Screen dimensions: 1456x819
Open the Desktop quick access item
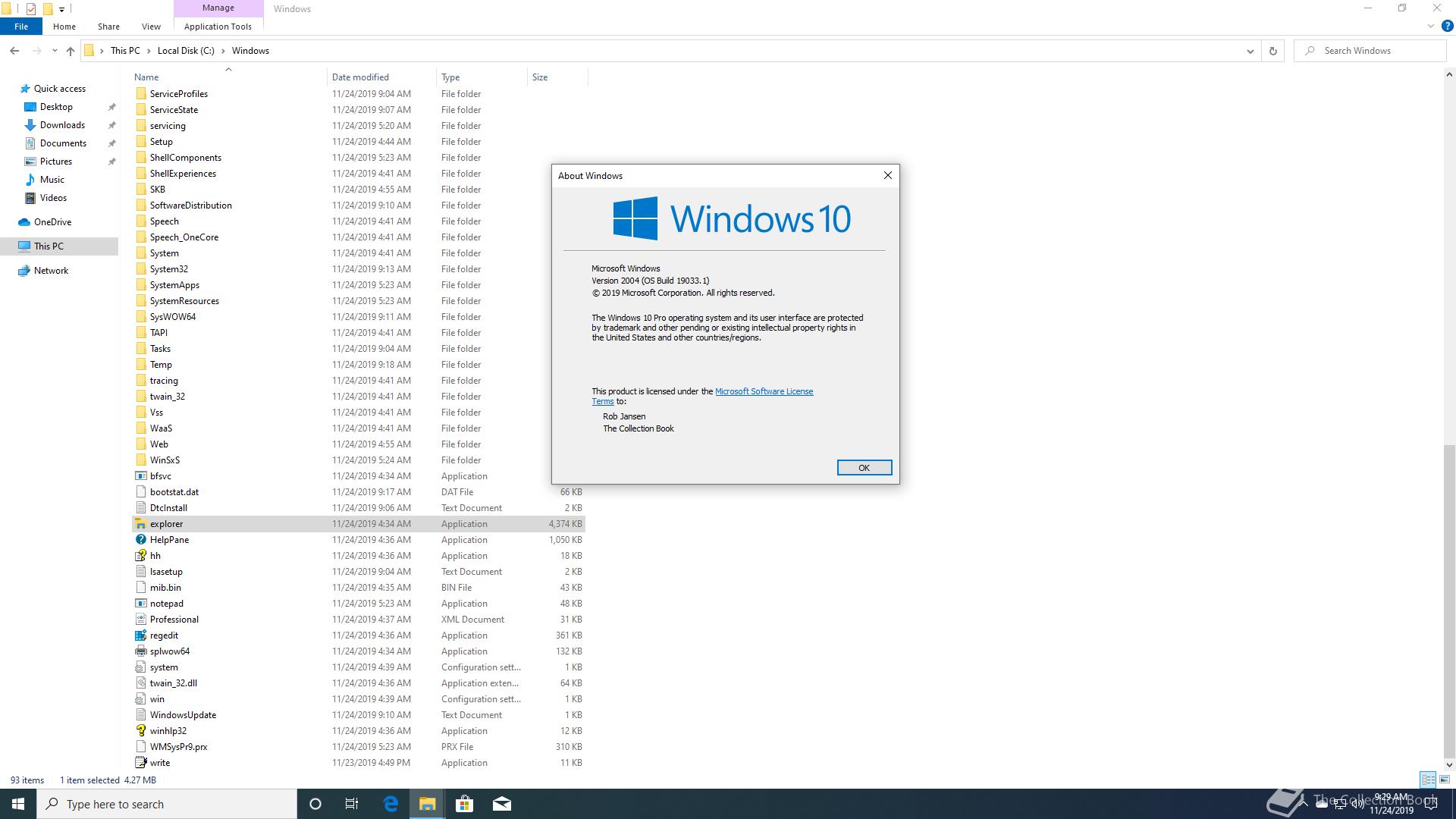click(56, 107)
